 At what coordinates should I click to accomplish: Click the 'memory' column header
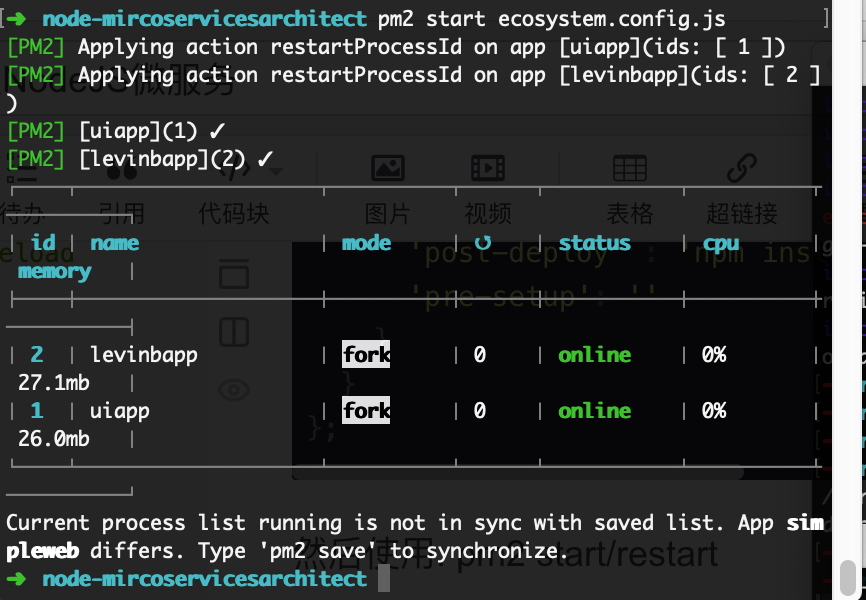[x=54, y=272]
